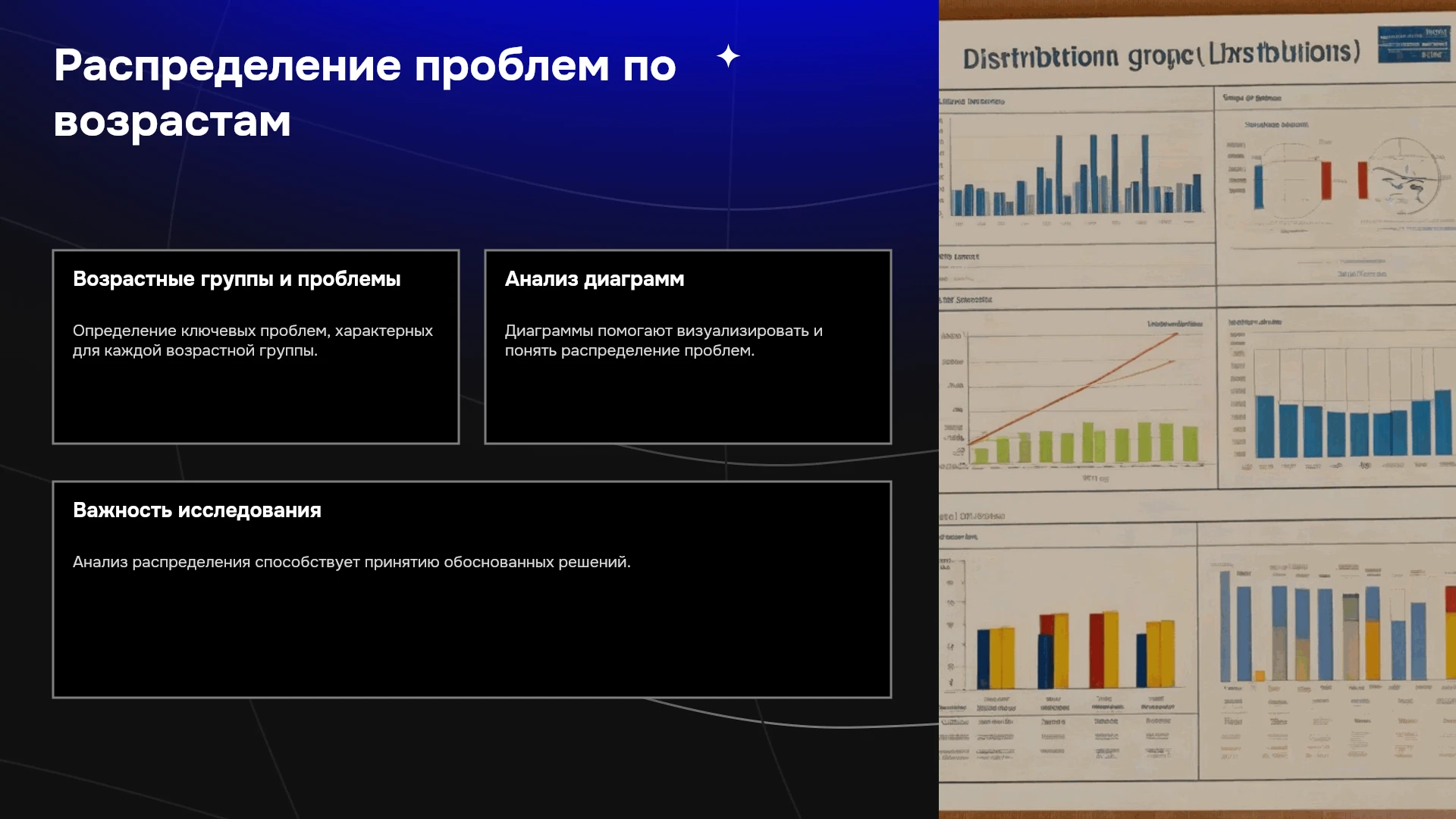The height and width of the screenshot is (819, 1456).
Task: Select text about key problems per age group
Action: tap(253, 340)
